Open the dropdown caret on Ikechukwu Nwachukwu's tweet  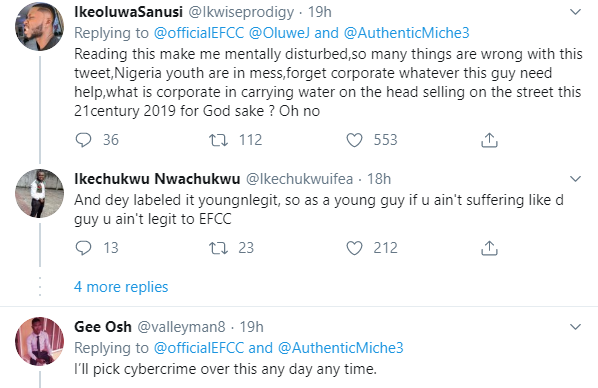[575, 179]
